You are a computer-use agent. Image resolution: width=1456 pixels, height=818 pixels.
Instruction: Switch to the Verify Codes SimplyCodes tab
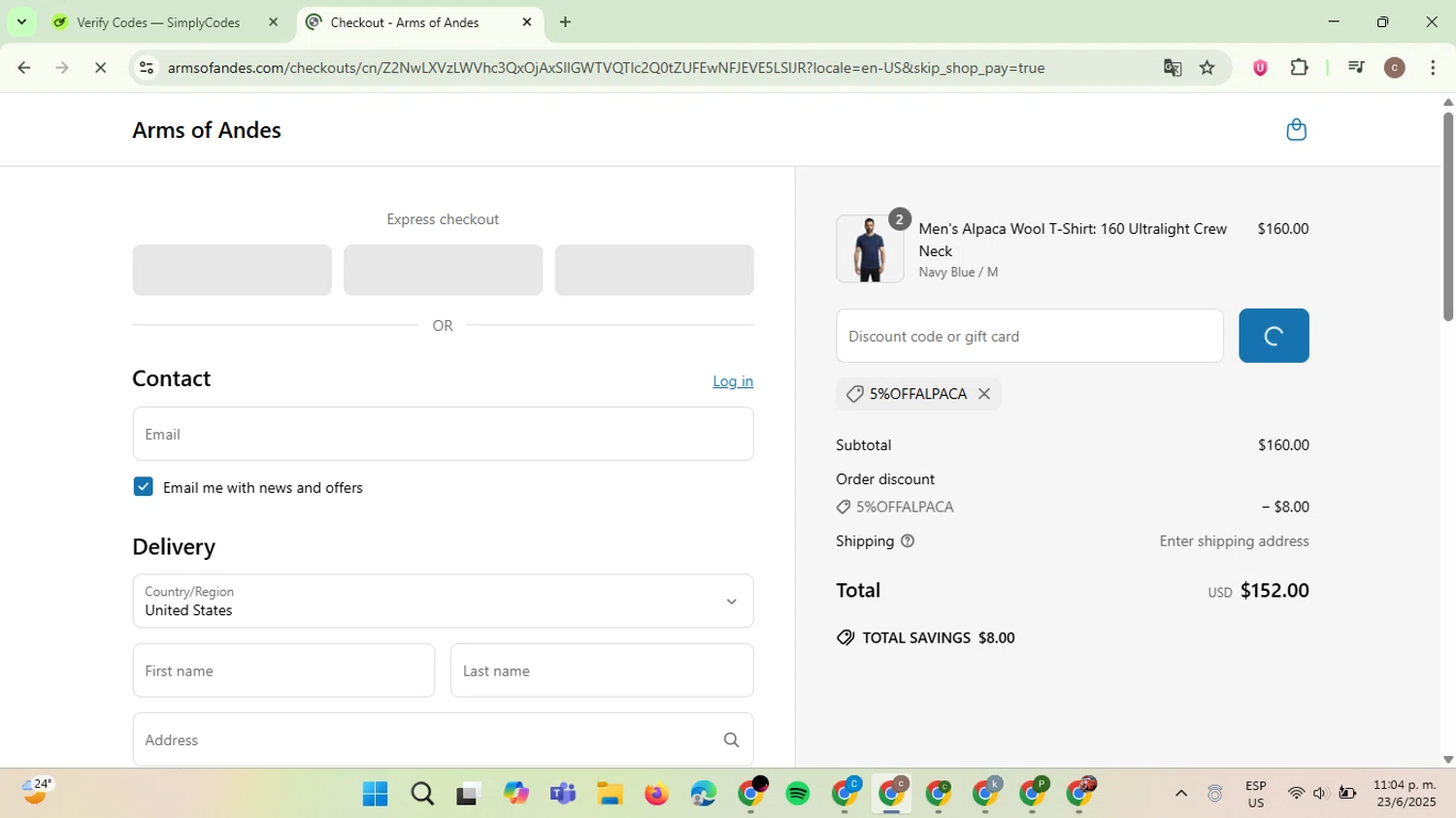[x=157, y=22]
